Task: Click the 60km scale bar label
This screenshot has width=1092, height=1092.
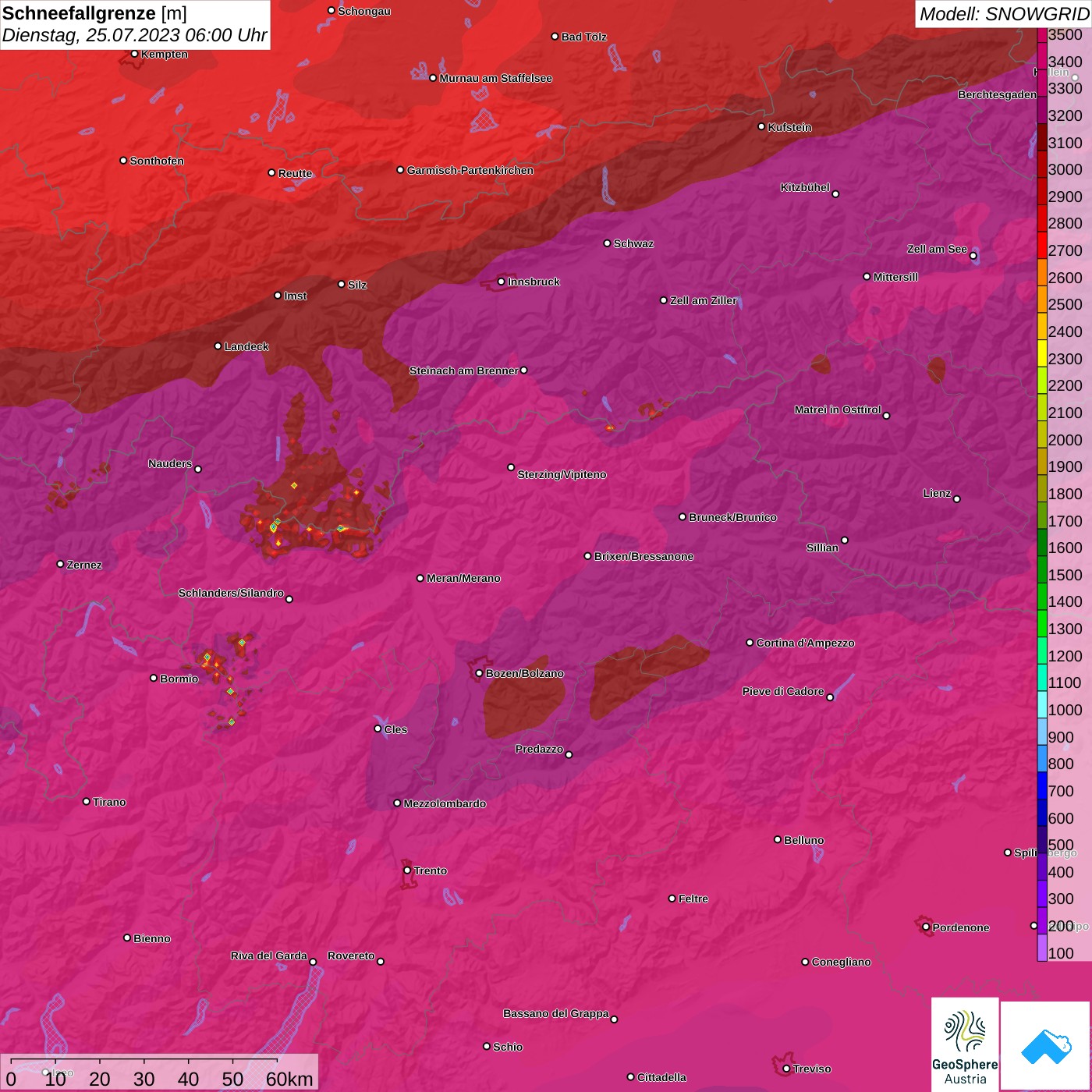Action: (289, 1079)
